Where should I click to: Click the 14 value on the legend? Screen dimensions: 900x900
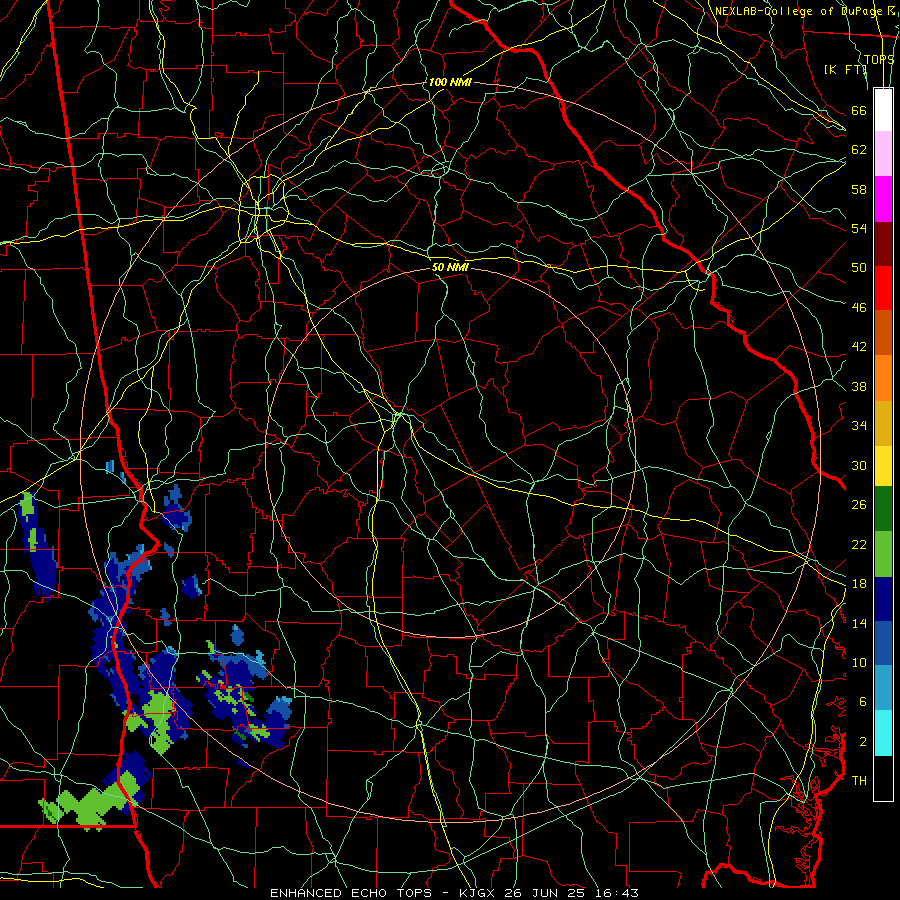click(859, 623)
